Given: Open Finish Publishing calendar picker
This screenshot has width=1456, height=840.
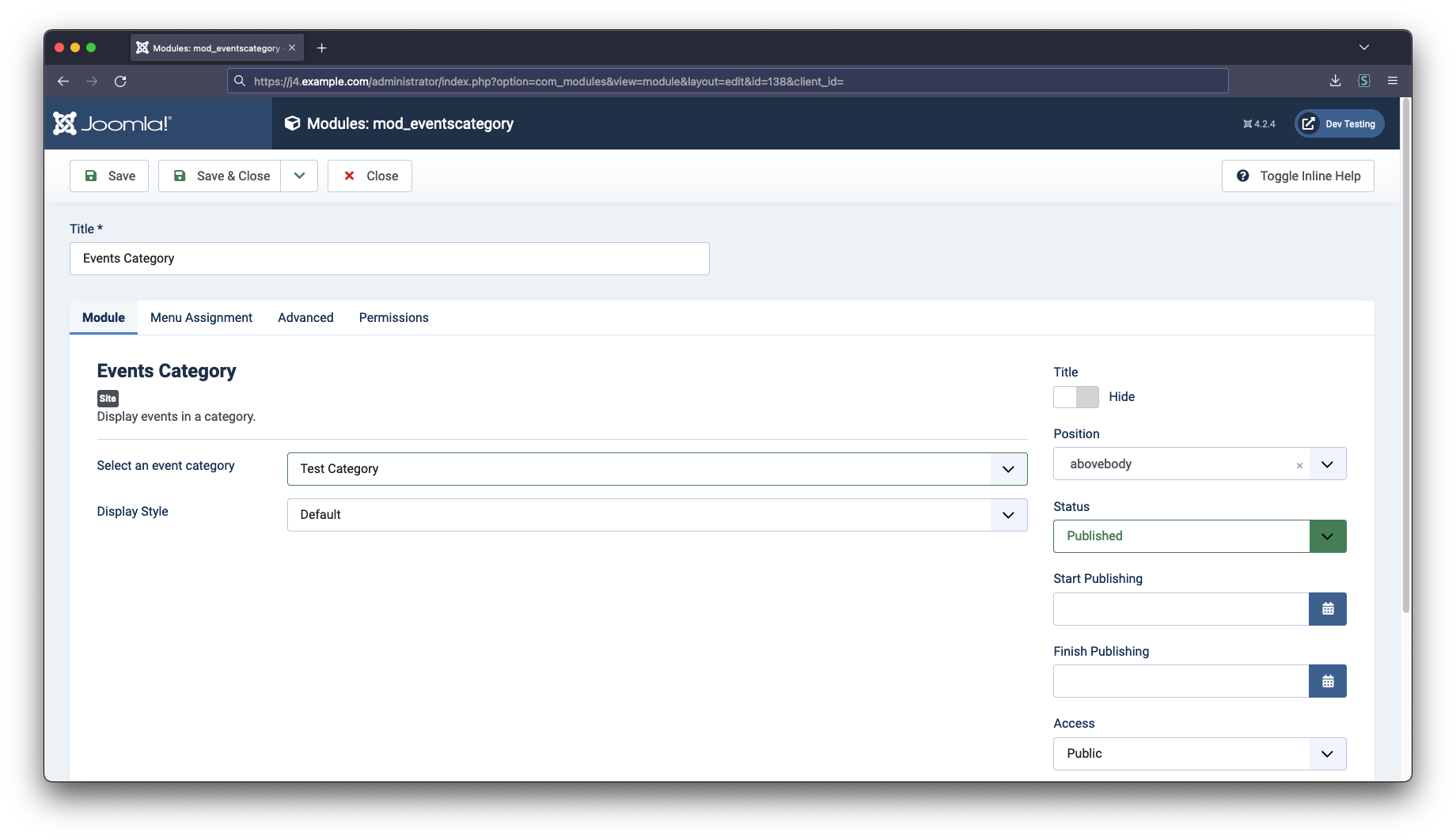Looking at the screenshot, I should (1327, 681).
